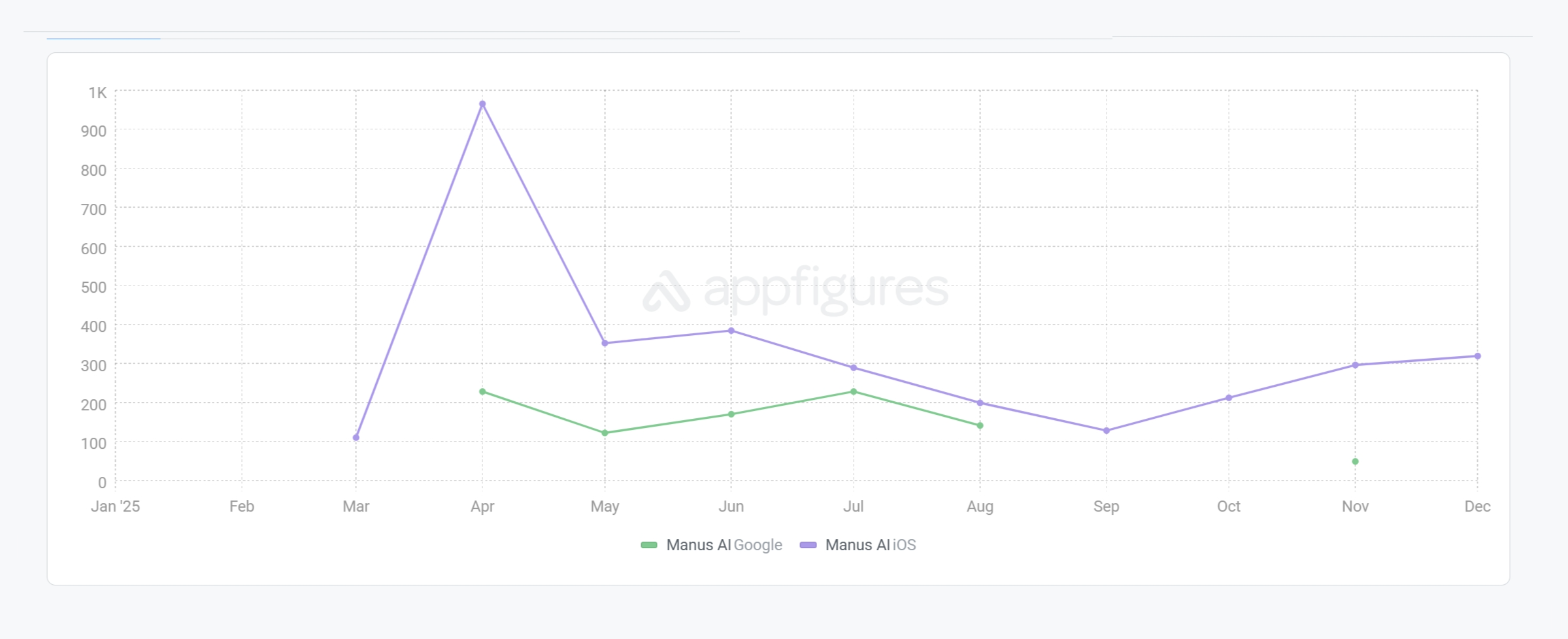
Task: Click the Aug axis label
Action: 980,507
